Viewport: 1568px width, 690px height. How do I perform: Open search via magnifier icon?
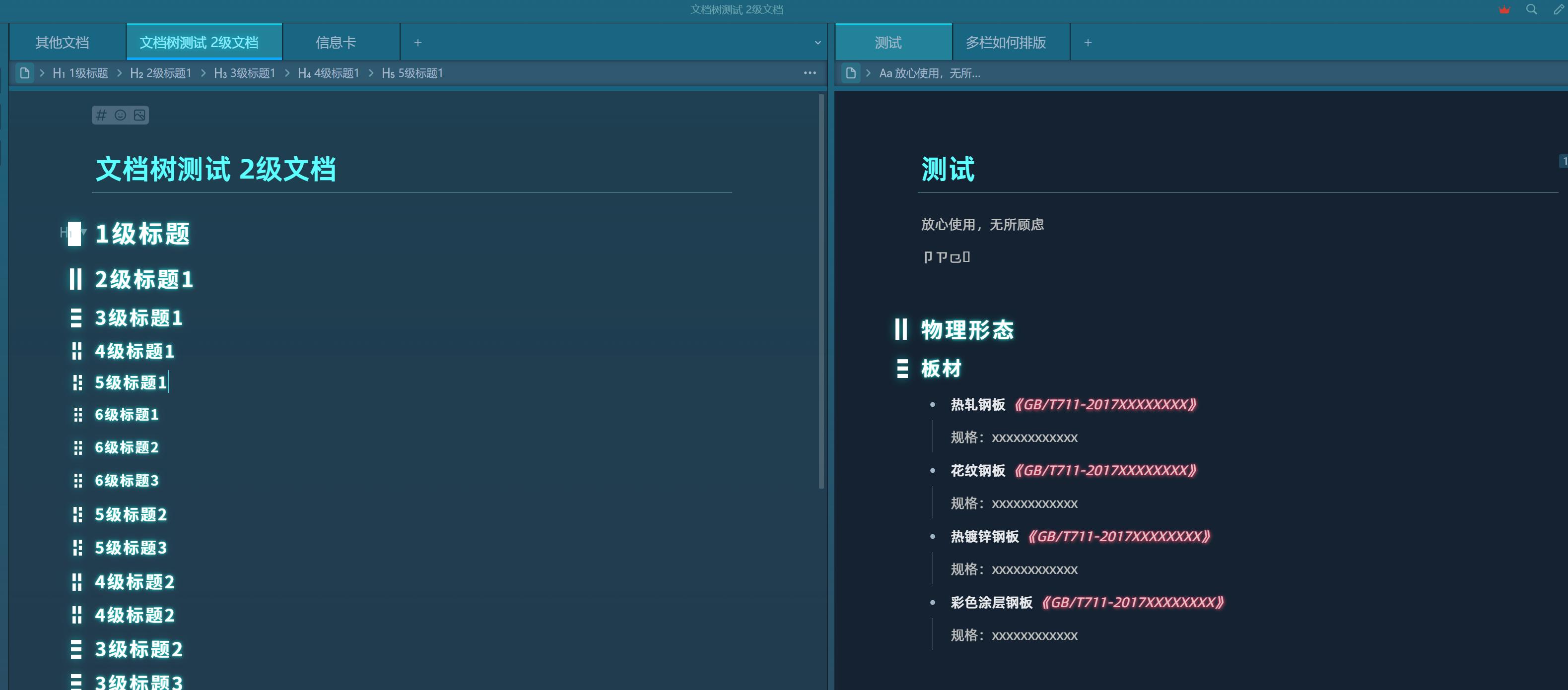point(1531,10)
